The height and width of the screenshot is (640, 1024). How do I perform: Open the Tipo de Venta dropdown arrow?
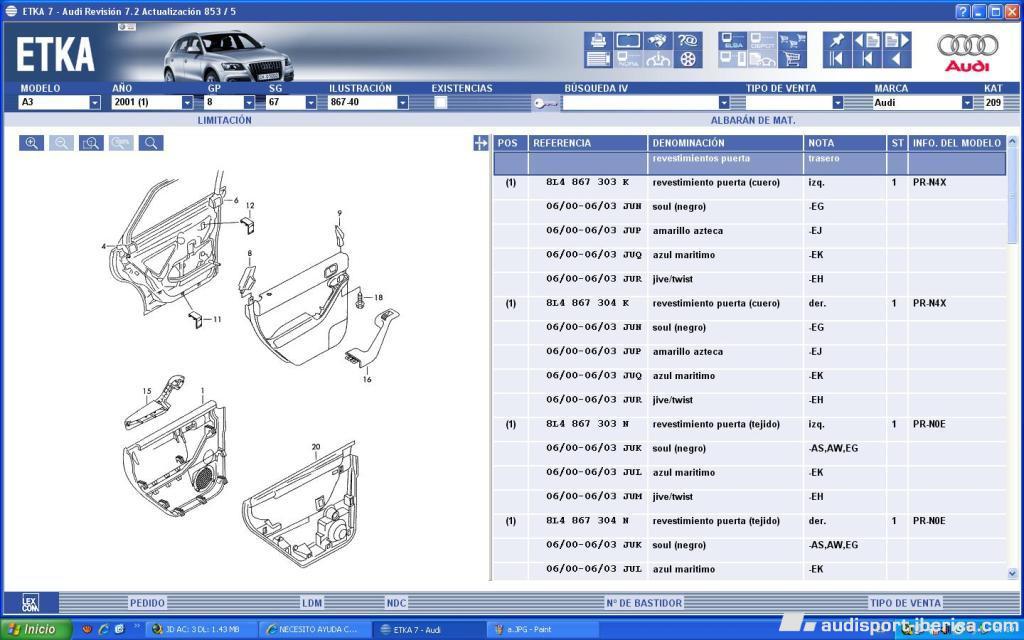(x=838, y=103)
